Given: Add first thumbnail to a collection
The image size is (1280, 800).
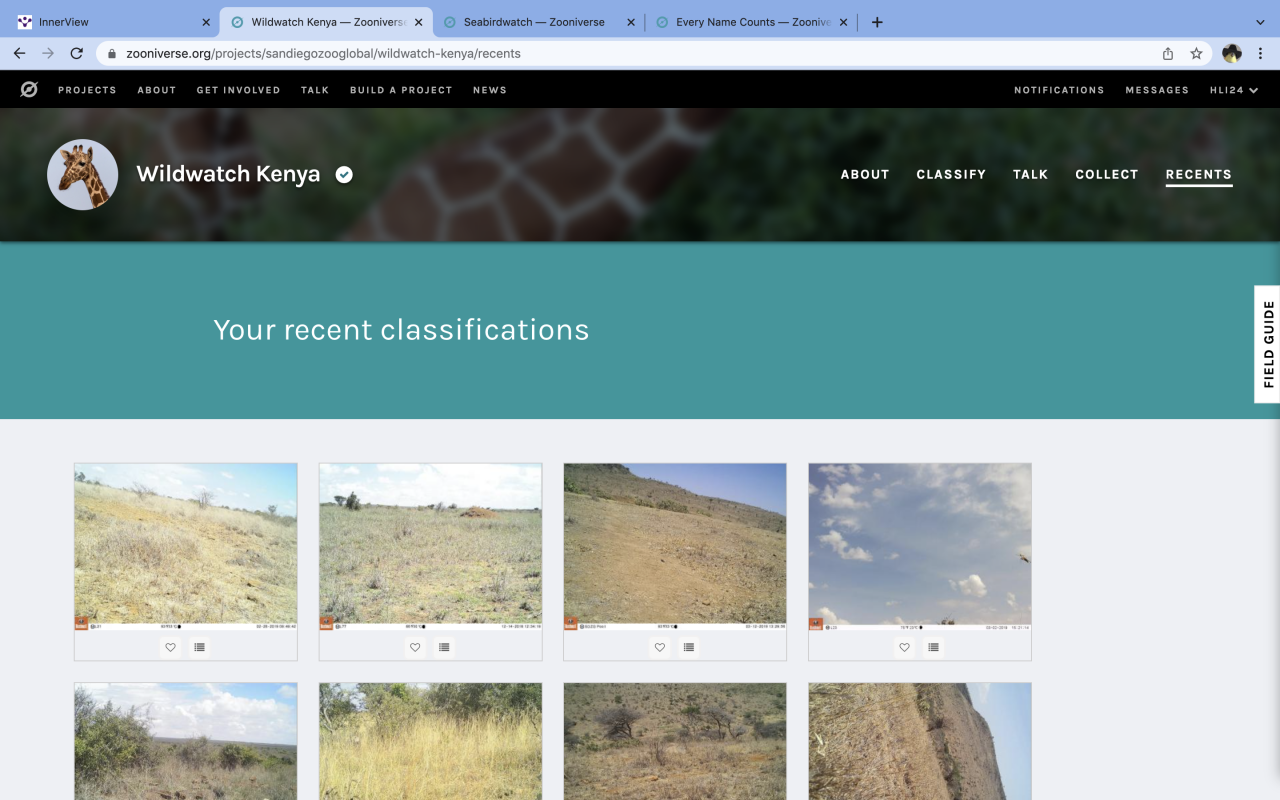Looking at the screenshot, I should 200,647.
